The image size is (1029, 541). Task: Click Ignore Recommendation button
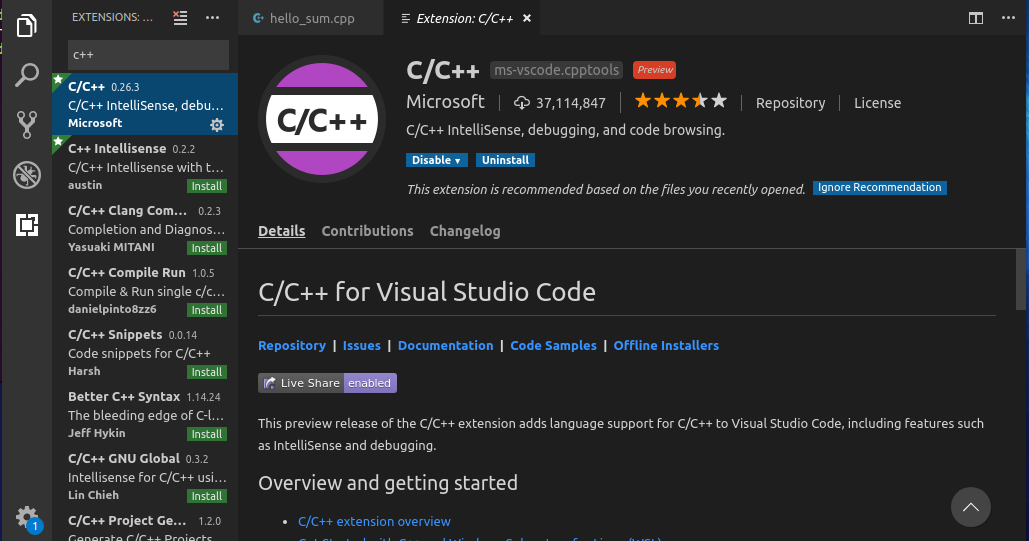point(879,188)
